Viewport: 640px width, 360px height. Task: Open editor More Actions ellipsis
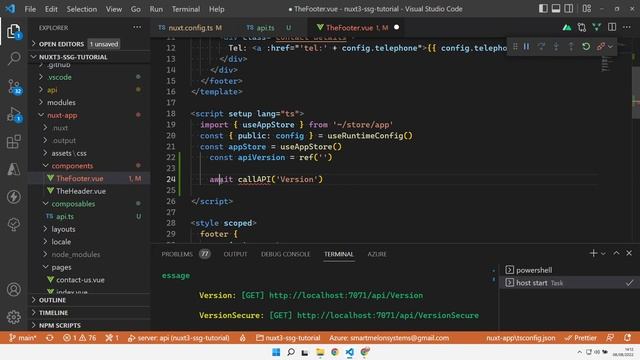tap(627, 28)
